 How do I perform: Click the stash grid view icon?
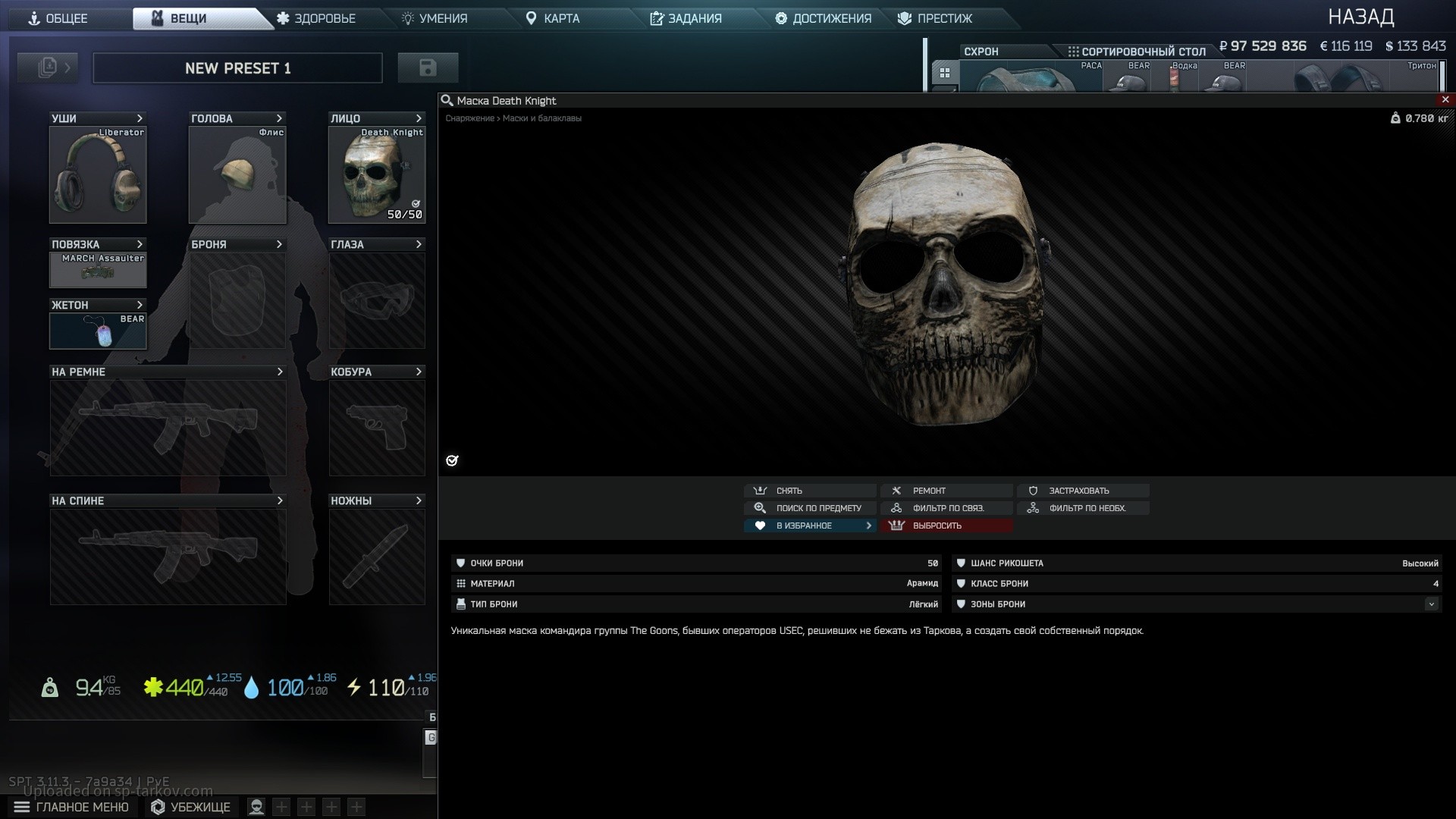pyautogui.click(x=945, y=73)
